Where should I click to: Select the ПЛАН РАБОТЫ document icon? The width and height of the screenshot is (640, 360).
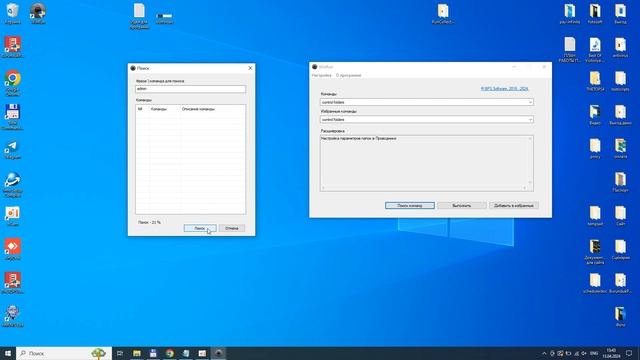click(x=570, y=50)
